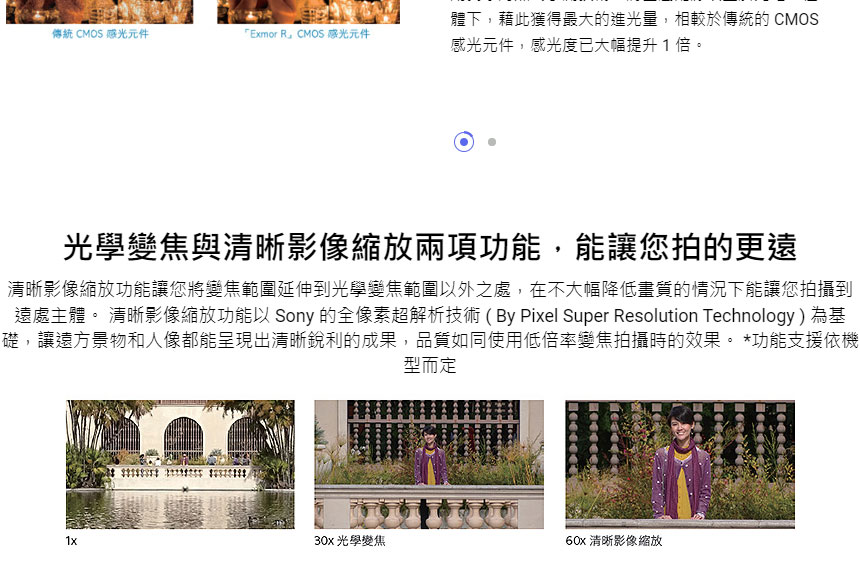
Task: Select the active first carousel dot
Action: coord(463,142)
